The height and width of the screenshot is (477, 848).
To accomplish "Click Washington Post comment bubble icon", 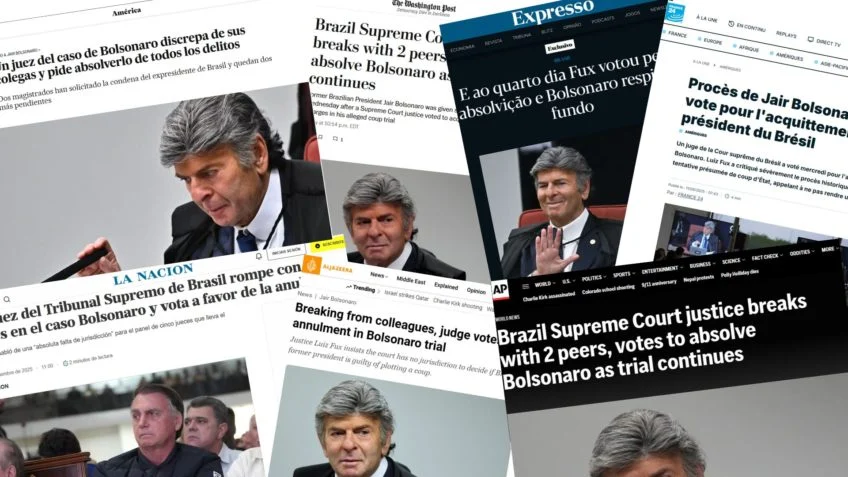I will [x=336, y=139].
